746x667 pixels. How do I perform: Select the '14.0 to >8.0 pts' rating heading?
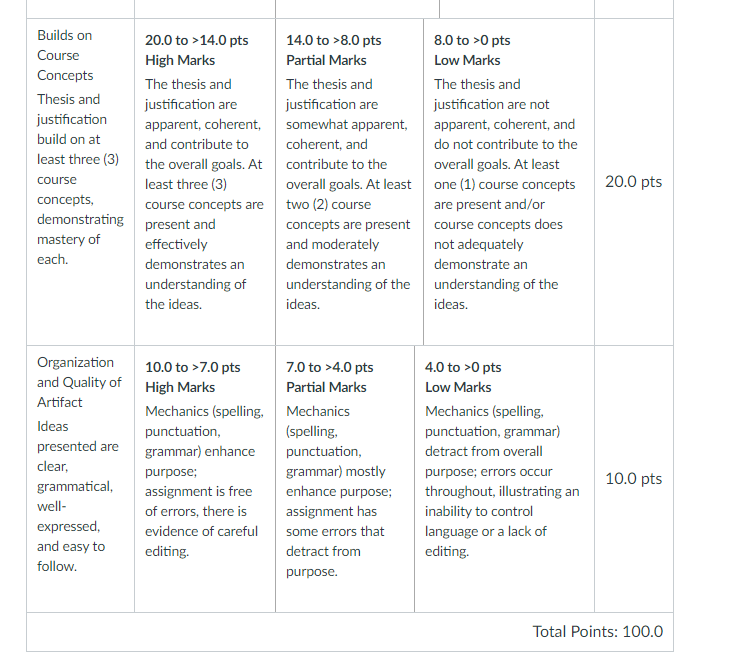(334, 40)
